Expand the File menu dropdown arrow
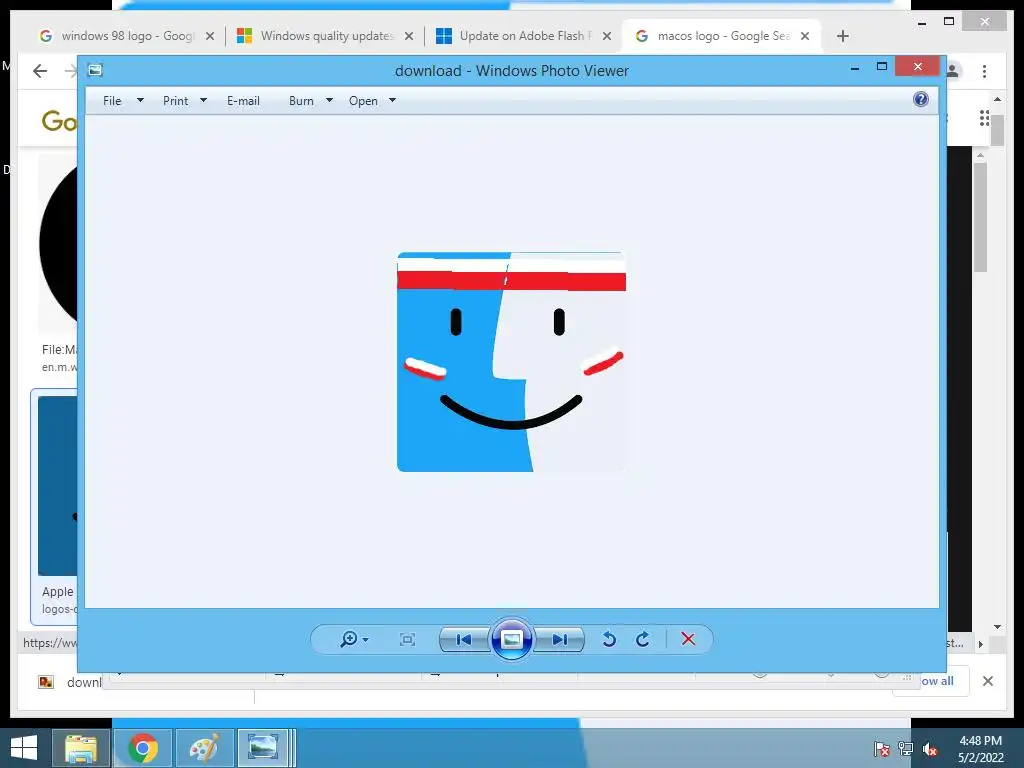This screenshot has width=1024, height=768. (x=140, y=101)
